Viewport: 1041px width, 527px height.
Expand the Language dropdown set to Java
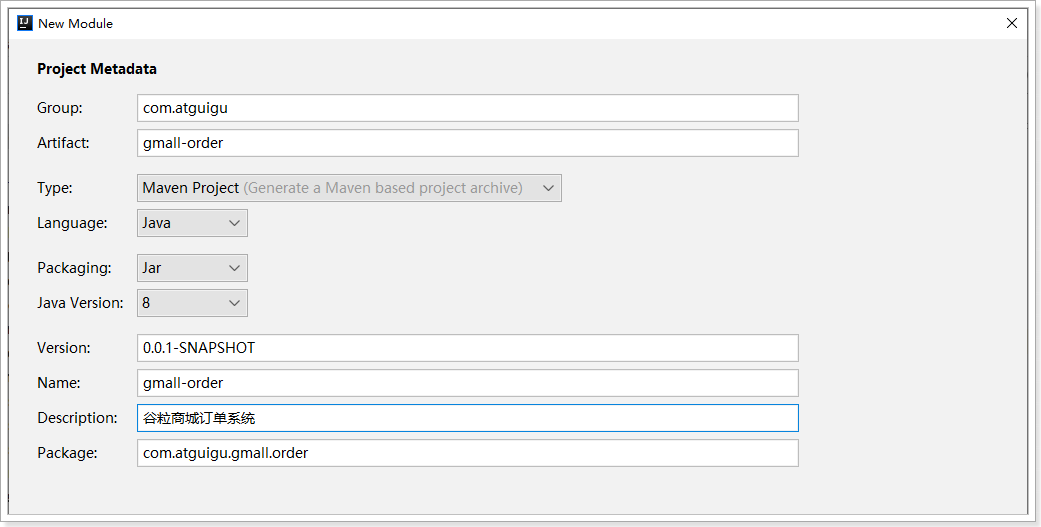192,223
